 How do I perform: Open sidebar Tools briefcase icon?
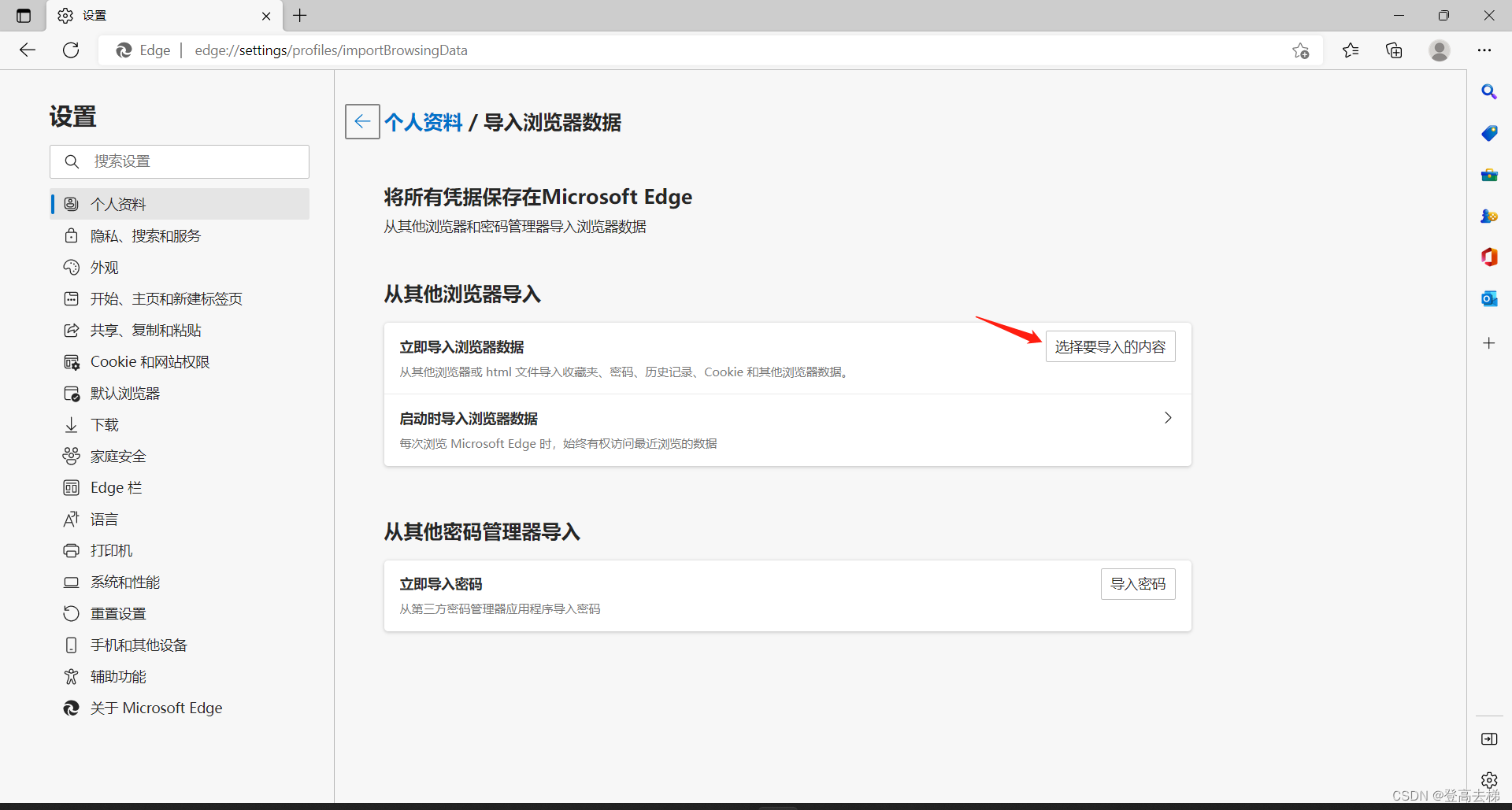coord(1489,175)
